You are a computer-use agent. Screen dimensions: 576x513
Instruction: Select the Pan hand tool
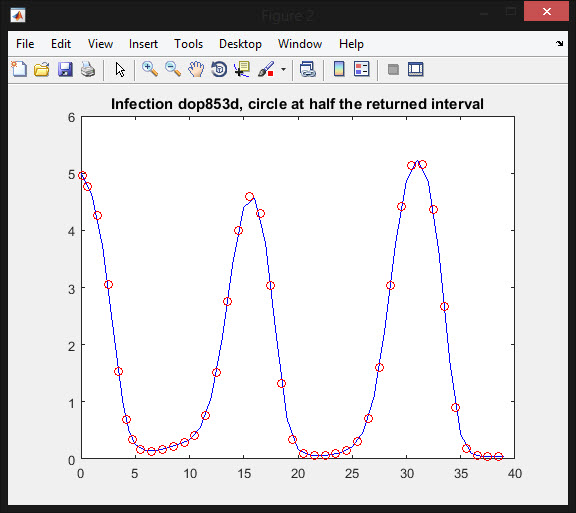[196, 69]
